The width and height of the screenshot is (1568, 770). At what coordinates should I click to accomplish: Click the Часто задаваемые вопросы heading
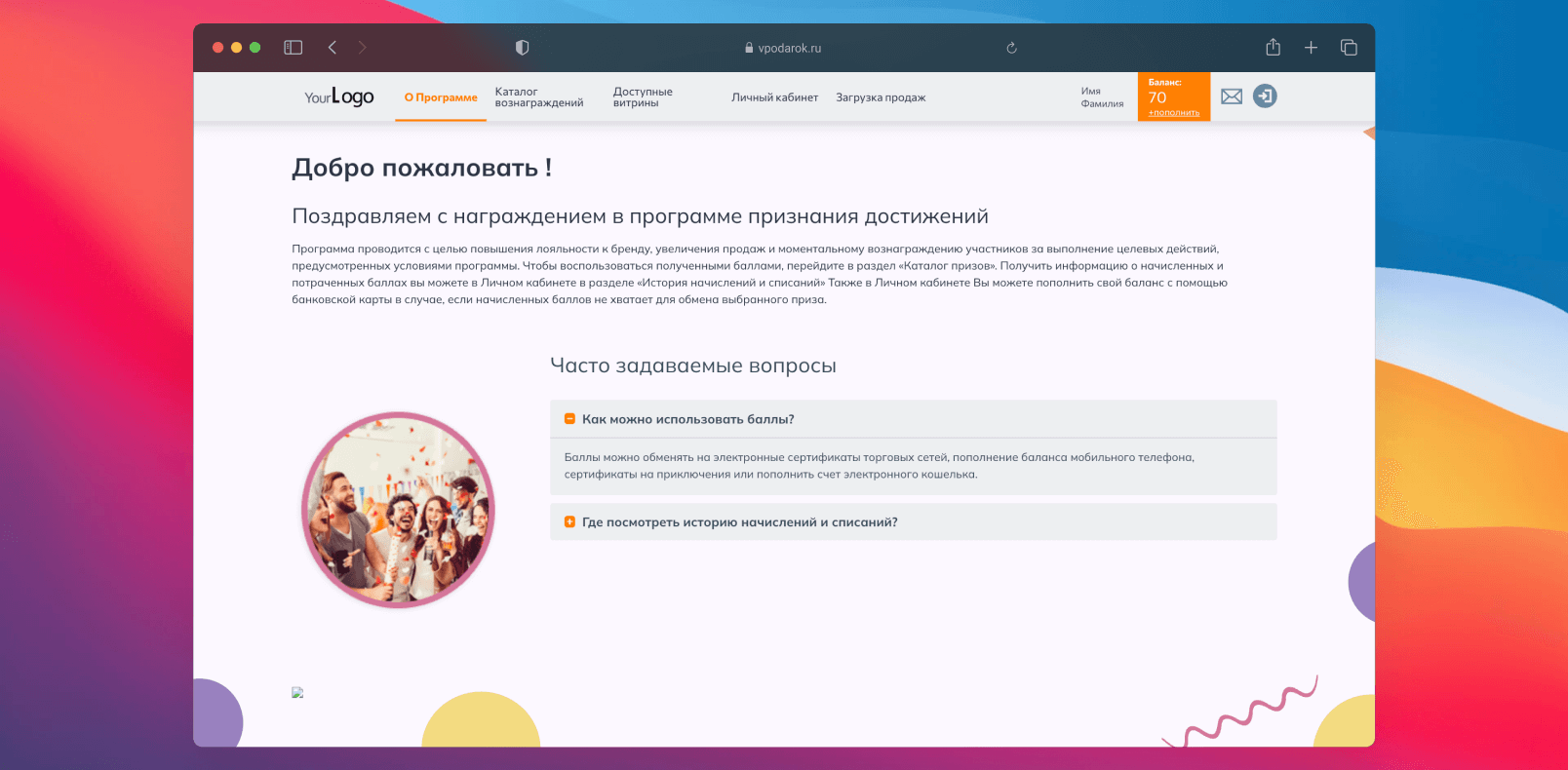[693, 366]
